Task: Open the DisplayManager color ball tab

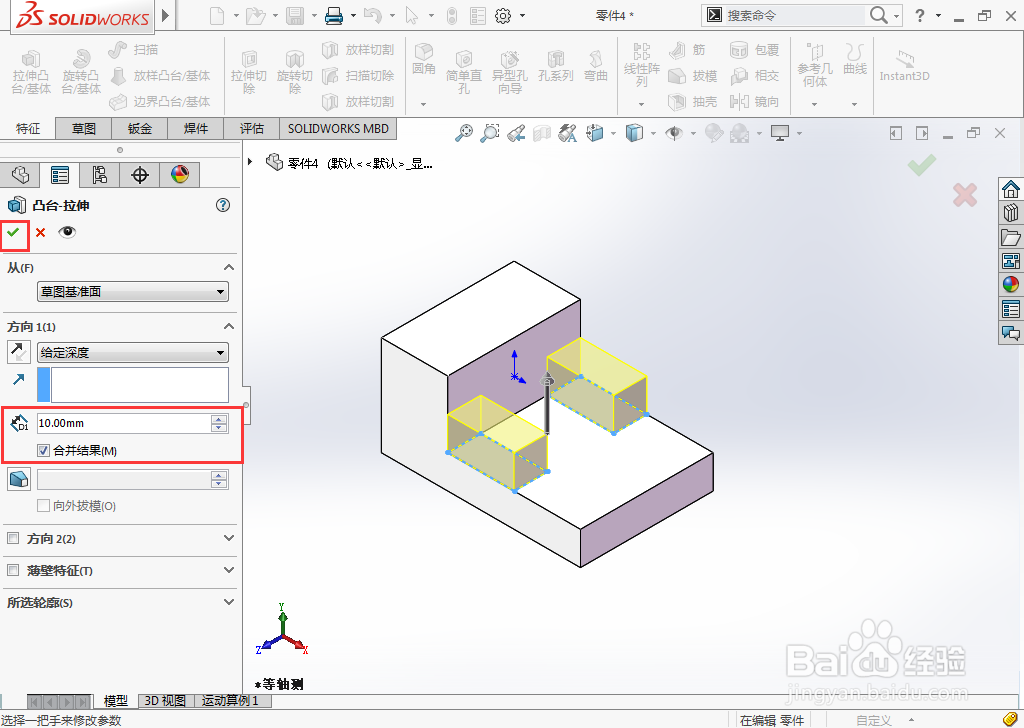Action: pyautogui.click(x=180, y=174)
